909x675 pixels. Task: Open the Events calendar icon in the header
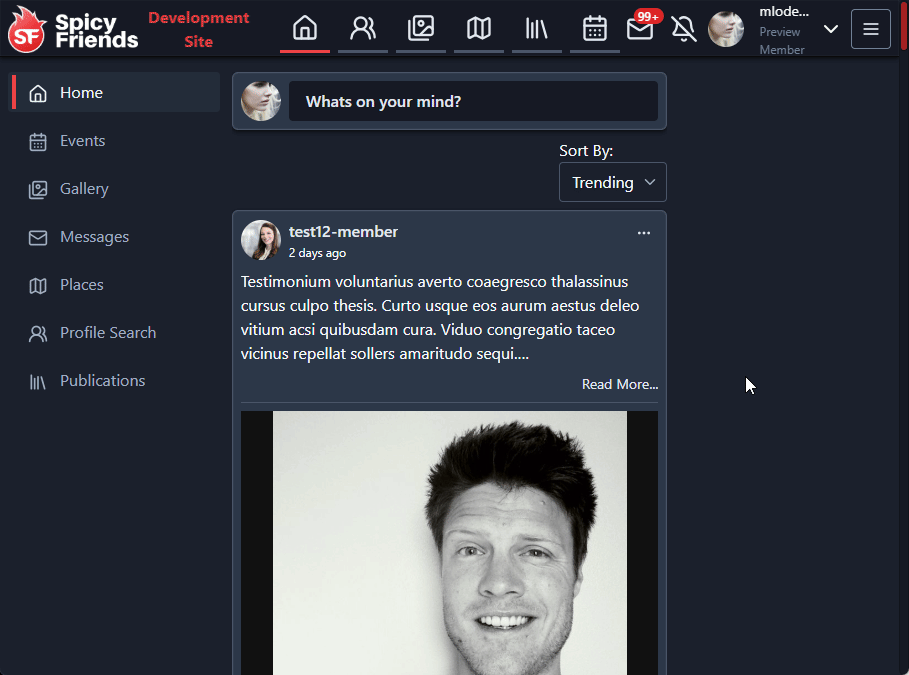coord(595,29)
